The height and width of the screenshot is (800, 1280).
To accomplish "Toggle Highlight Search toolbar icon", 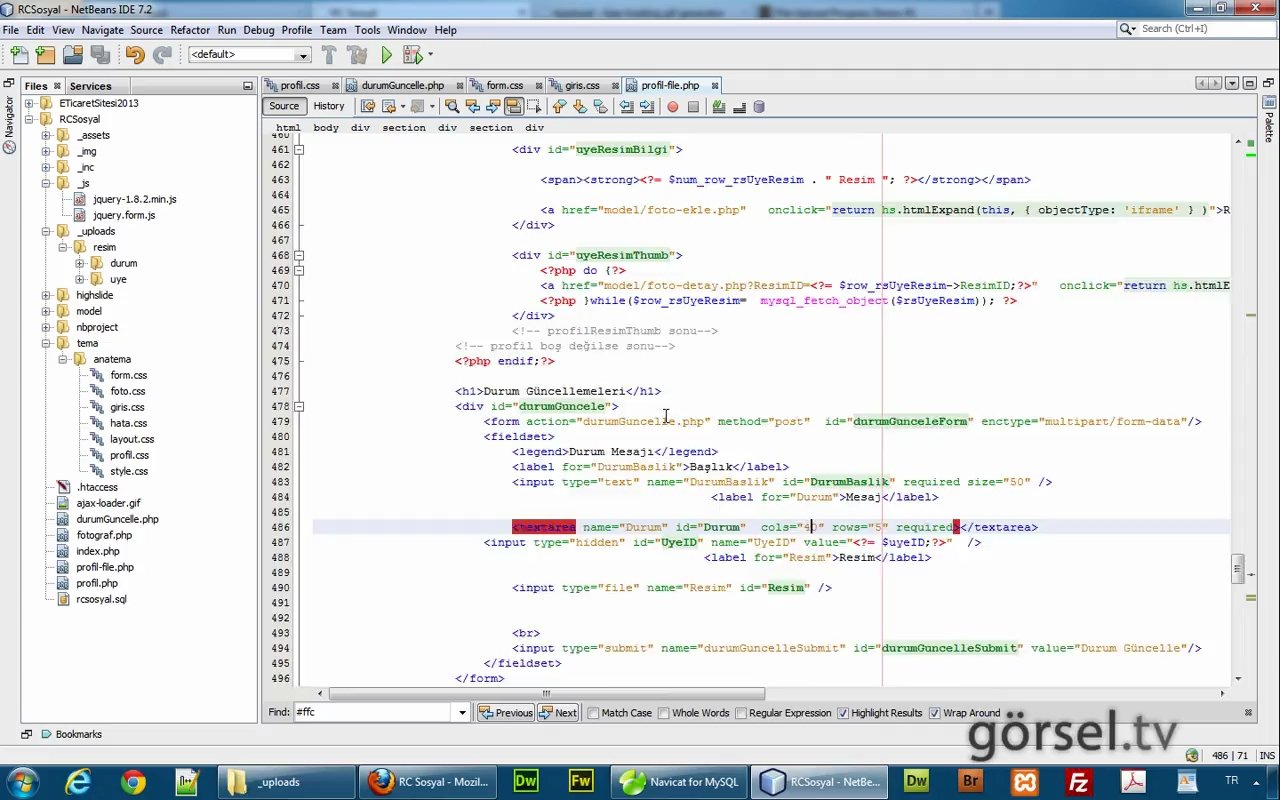I will point(514,106).
